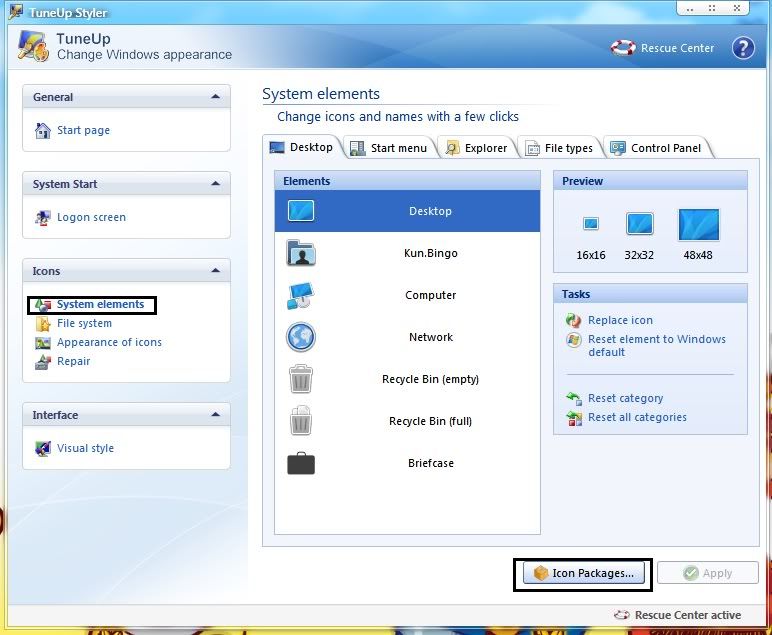Click the Replace icon link
This screenshot has width=772, height=635.
pyautogui.click(x=620, y=320)
